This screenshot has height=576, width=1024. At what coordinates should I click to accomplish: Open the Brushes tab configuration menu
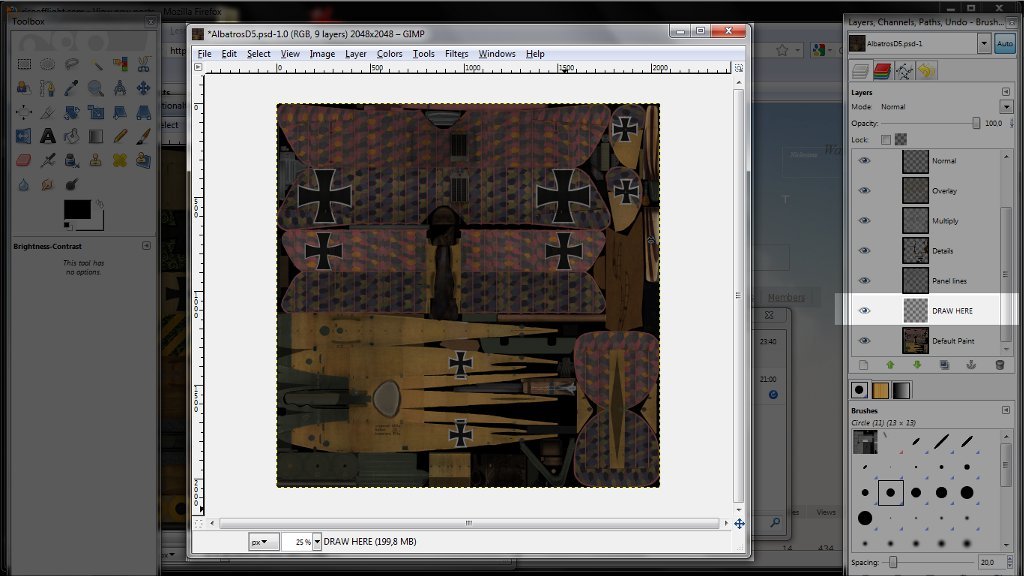click(1006, 410)
